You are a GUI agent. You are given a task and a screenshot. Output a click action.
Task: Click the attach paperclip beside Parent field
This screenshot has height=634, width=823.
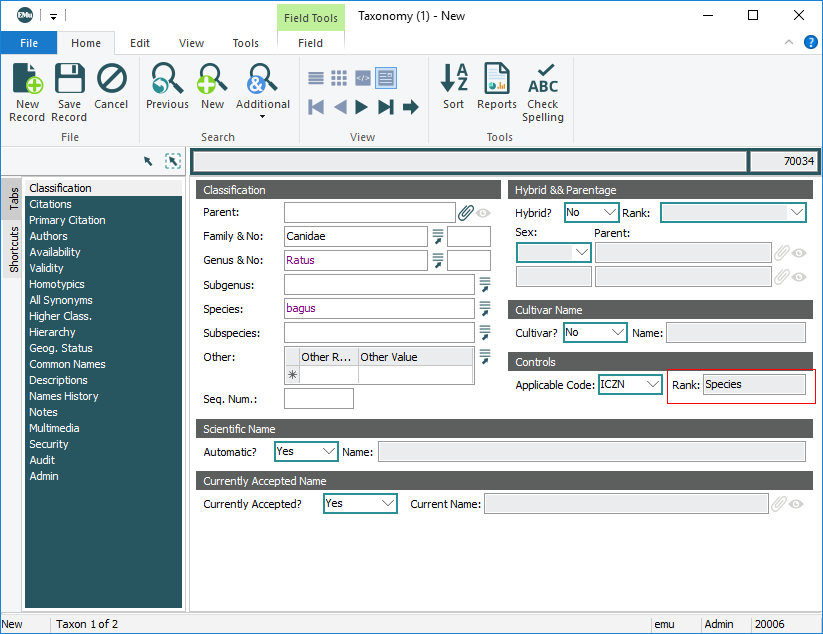[x=466, y=212]
